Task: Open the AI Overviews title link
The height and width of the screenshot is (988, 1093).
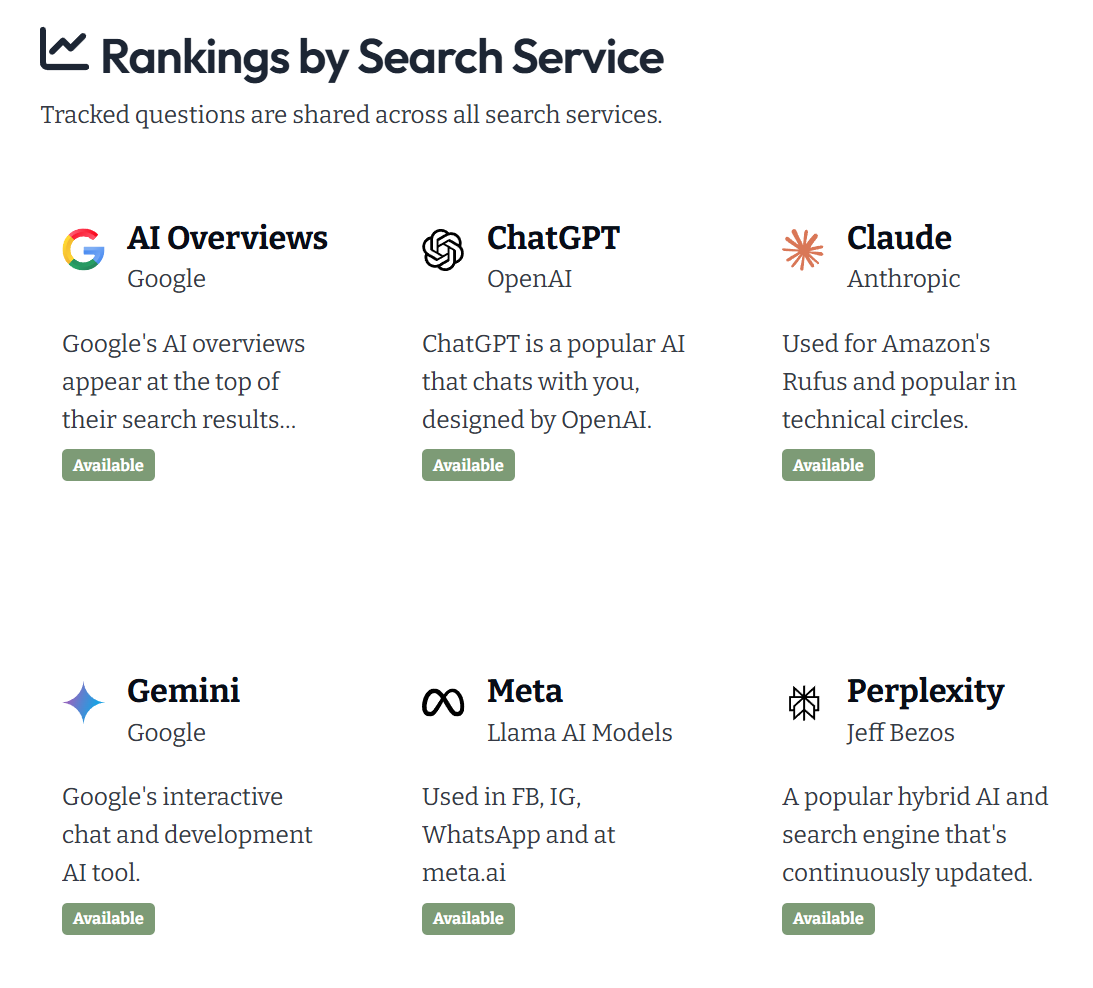Action: [x=227, y=238]
